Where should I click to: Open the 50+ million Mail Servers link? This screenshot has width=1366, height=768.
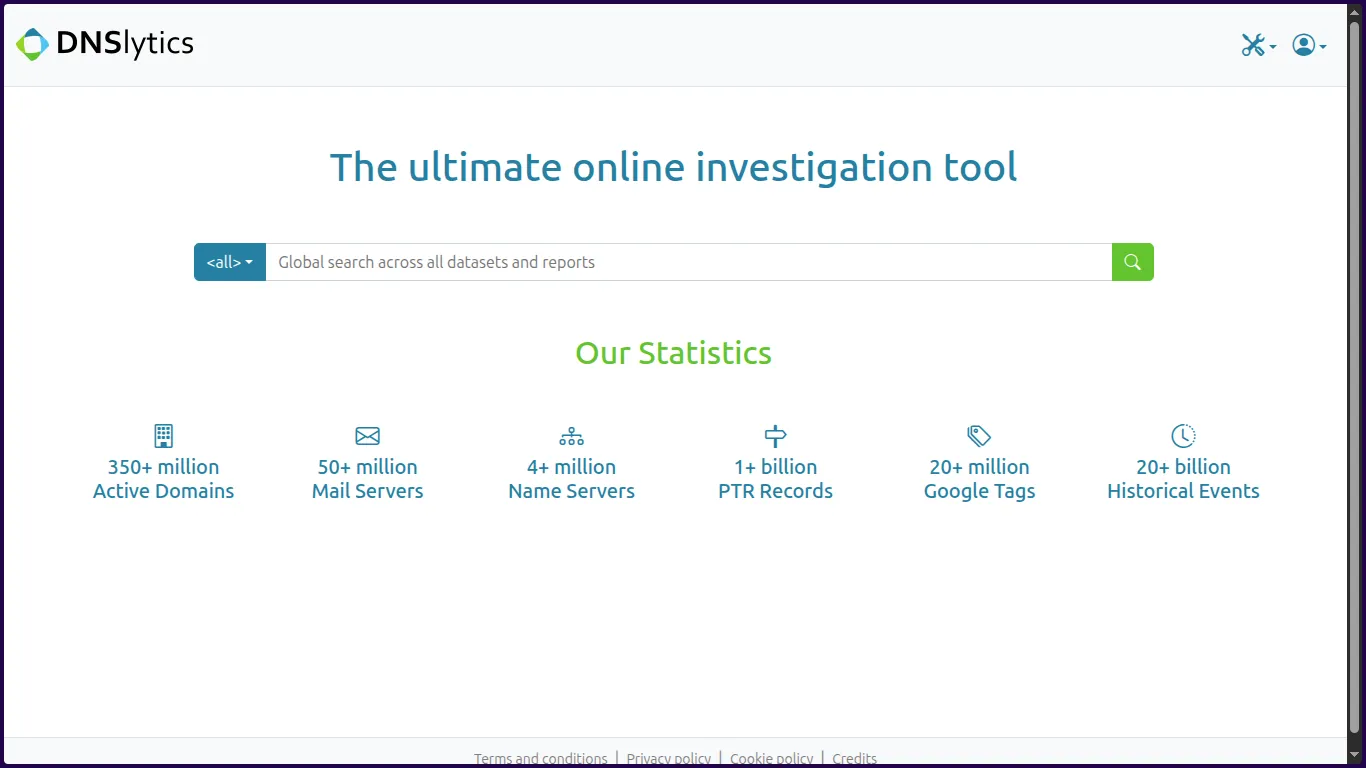pyautogui.click(x=368, y=479)
